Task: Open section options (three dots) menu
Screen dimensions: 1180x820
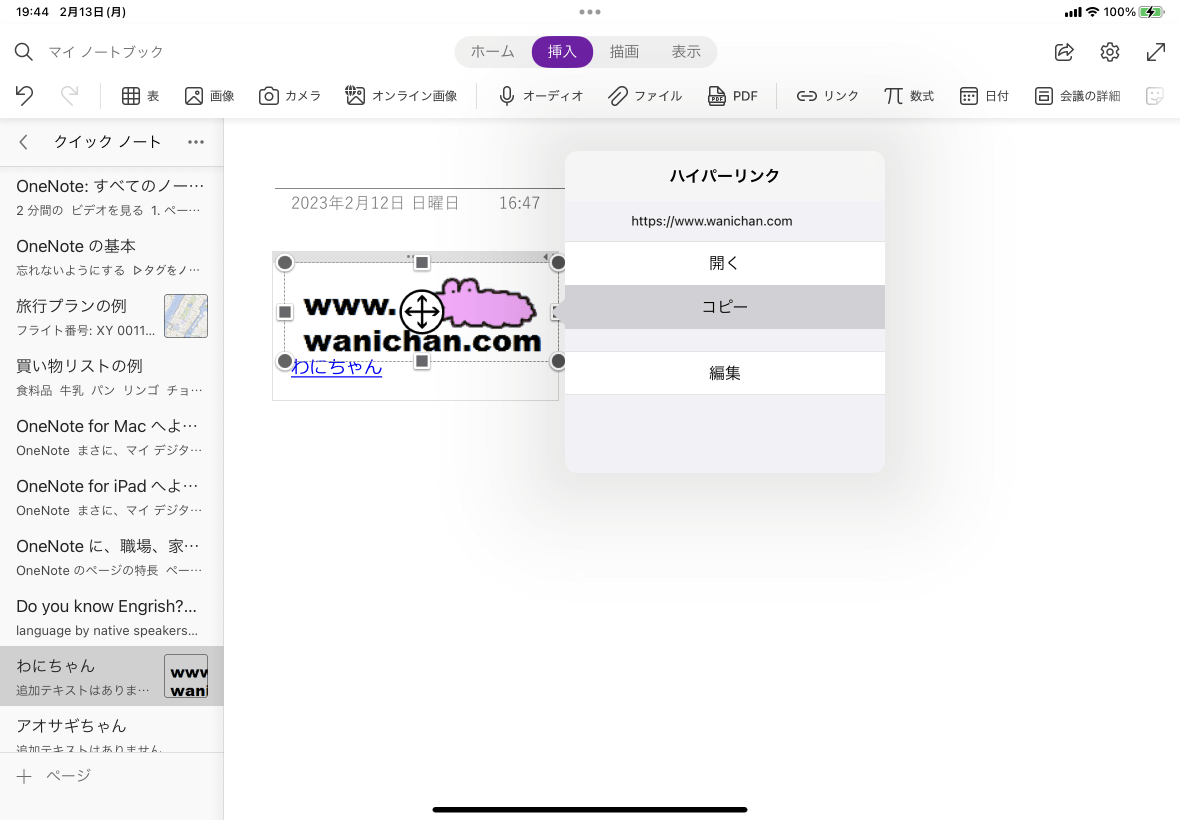Action: point(196,142)
